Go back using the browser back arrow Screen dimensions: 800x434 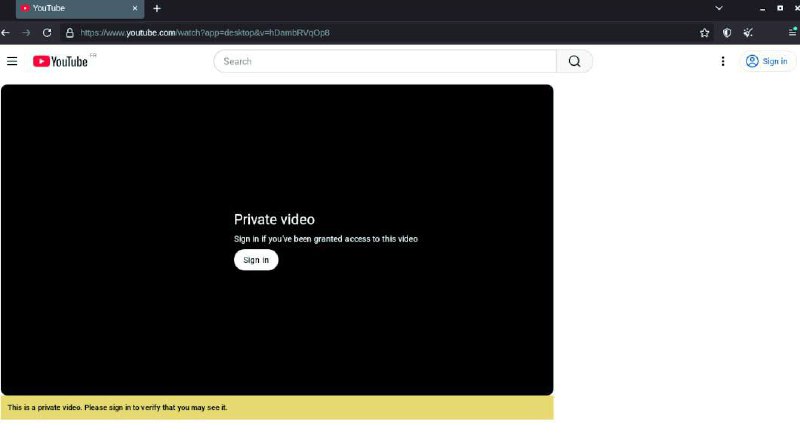(6, 32)
